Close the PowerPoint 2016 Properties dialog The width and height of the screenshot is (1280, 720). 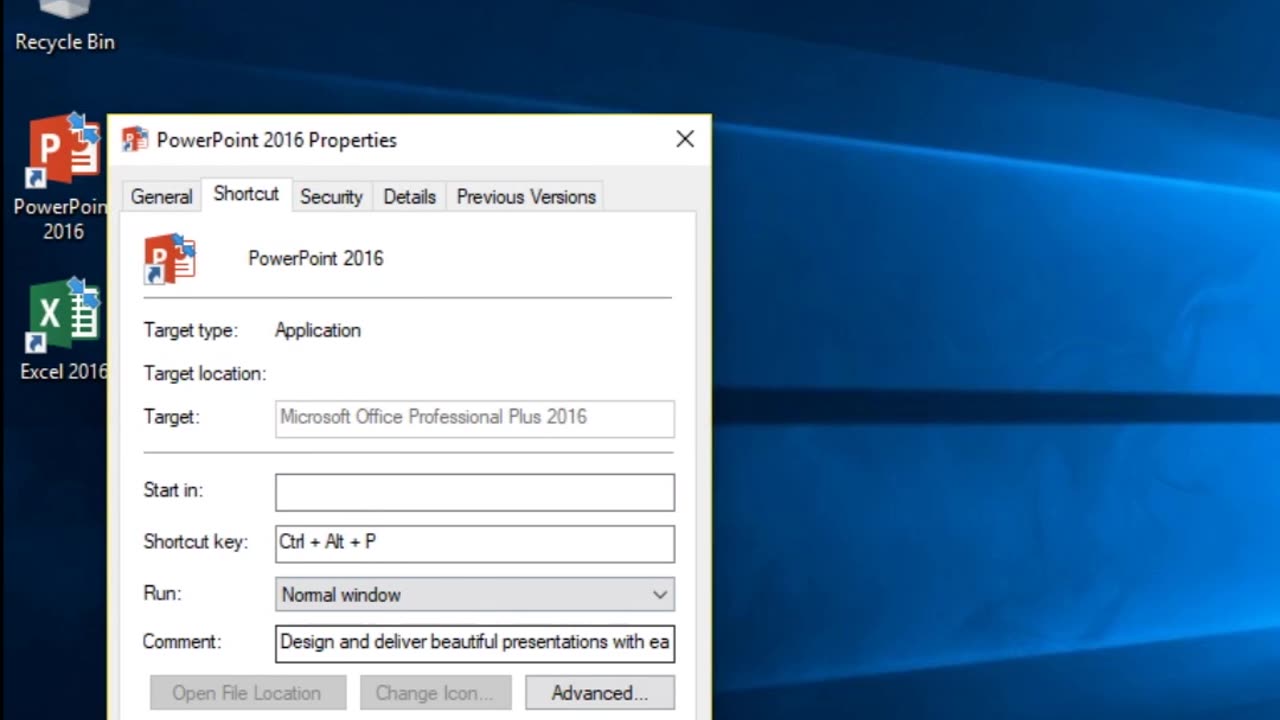(685, 140)
